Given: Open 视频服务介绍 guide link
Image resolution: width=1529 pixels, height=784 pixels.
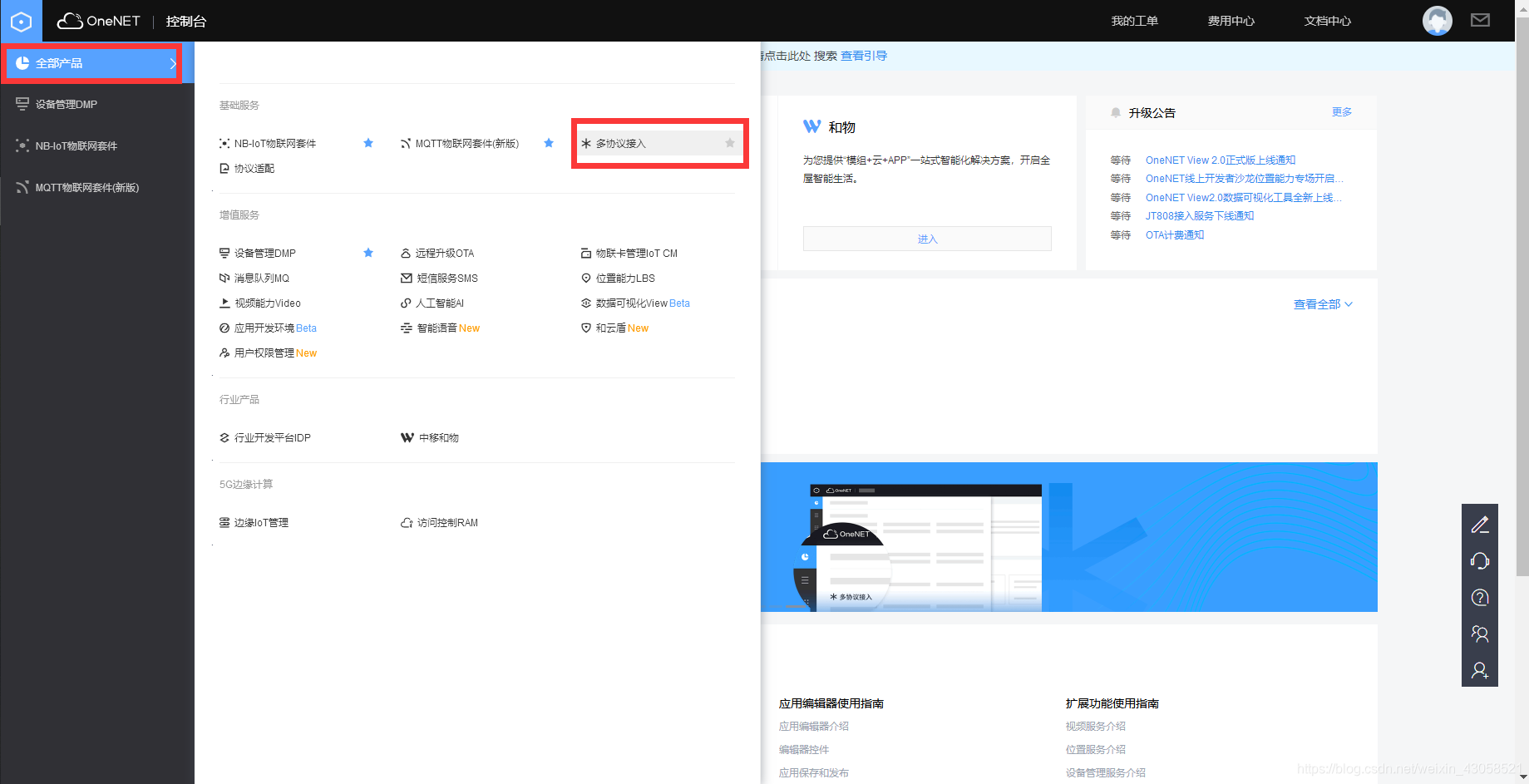Looking at the screenshot, I should pyautogui.click(x=1096, y=727).
